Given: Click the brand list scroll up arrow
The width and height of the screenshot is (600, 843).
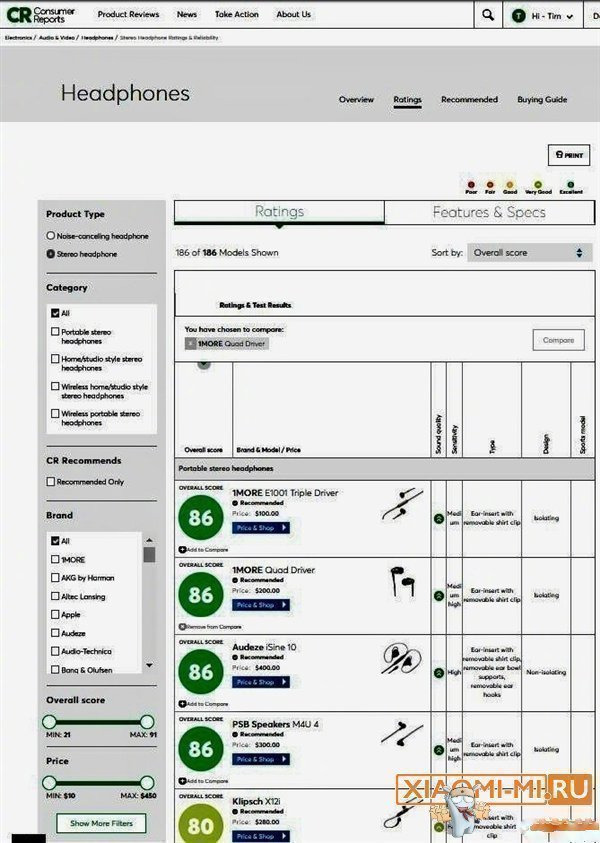Looking at the screenshot, I should (x=149, y=540).
